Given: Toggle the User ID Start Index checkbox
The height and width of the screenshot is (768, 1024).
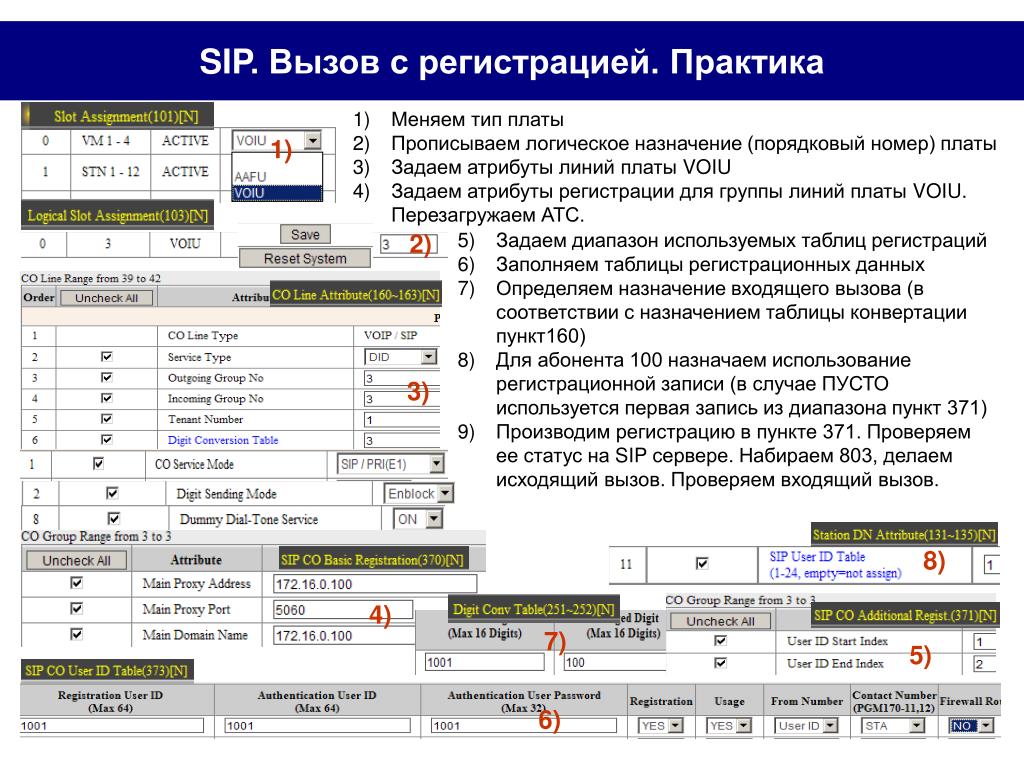Looking at the screenshot, I should point(720,641).
